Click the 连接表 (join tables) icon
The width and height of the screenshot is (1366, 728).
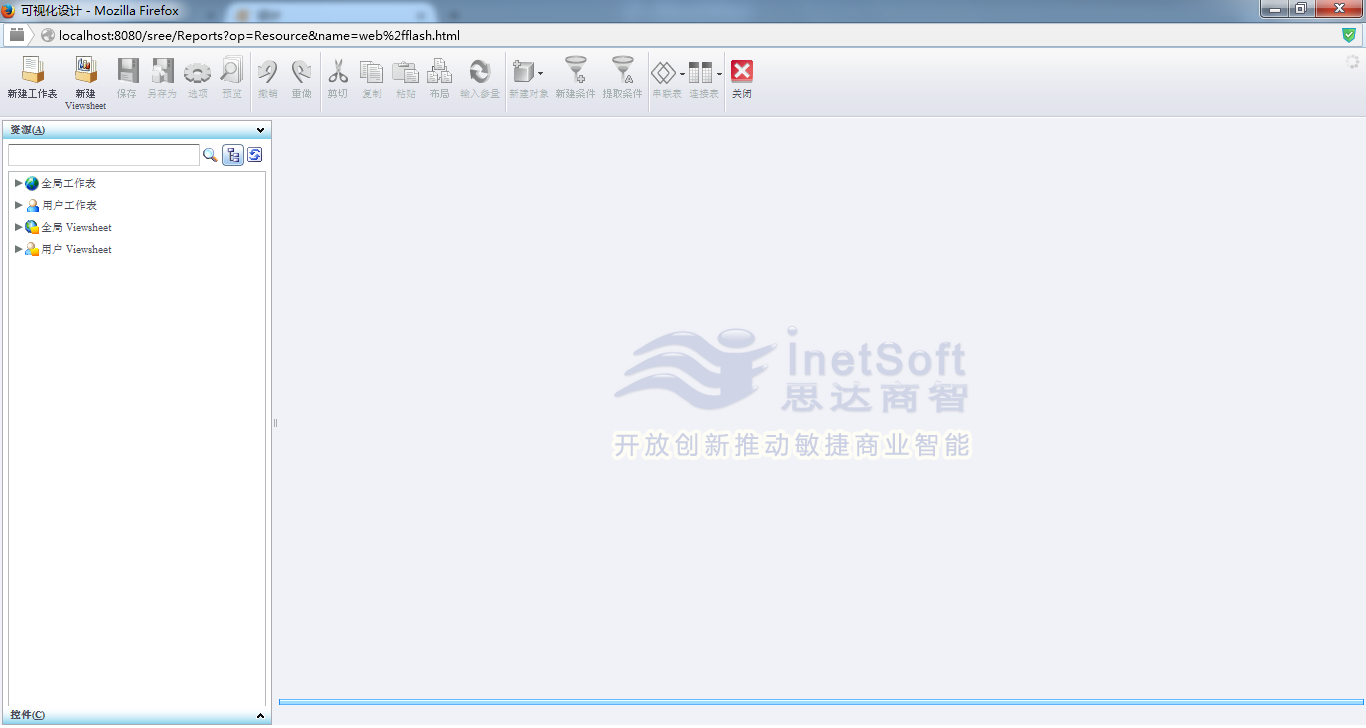coord(701,72)
